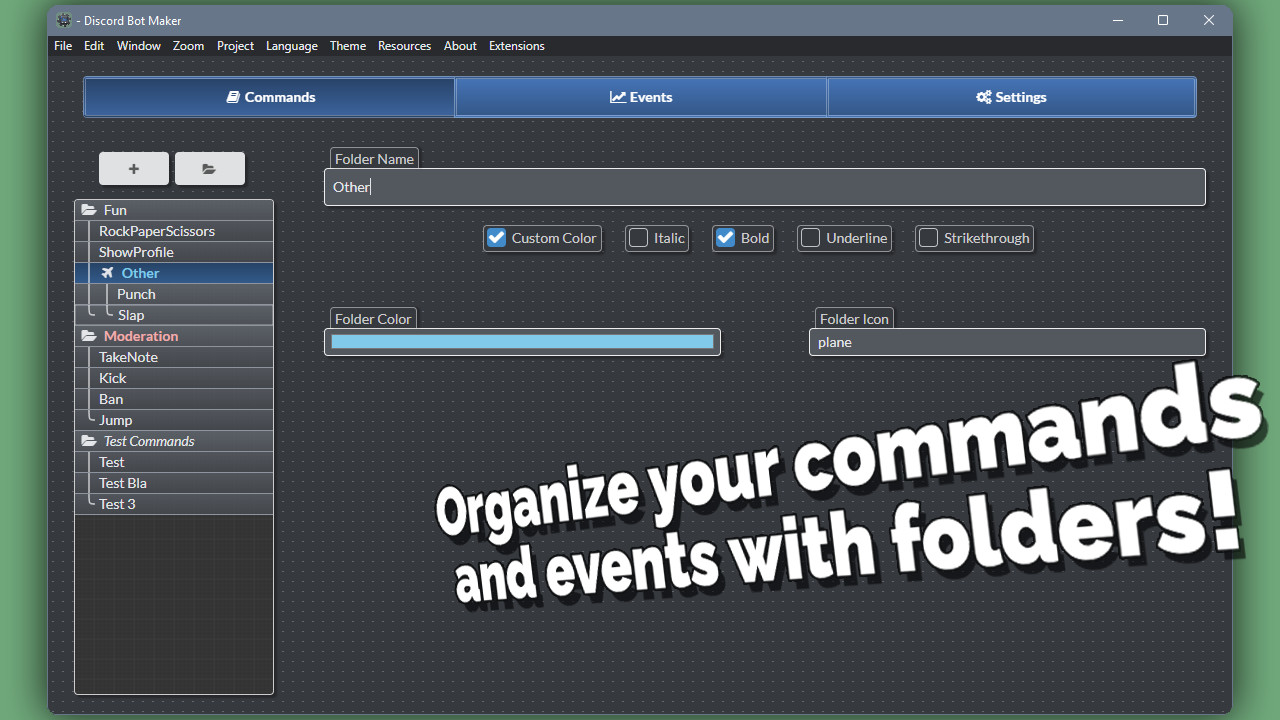Enable the Italic checkbox
The height and width of the screenshot is (720, 1280).
638,238
